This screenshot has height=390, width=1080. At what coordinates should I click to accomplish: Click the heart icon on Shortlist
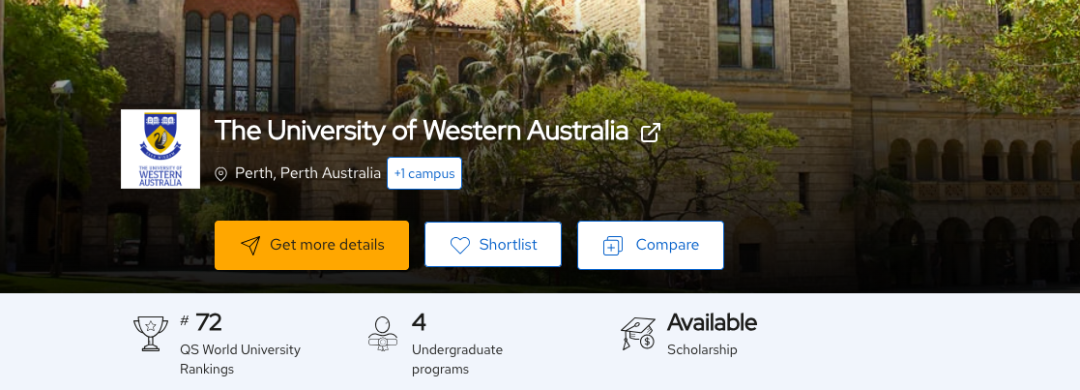click(x=459, y=245)
